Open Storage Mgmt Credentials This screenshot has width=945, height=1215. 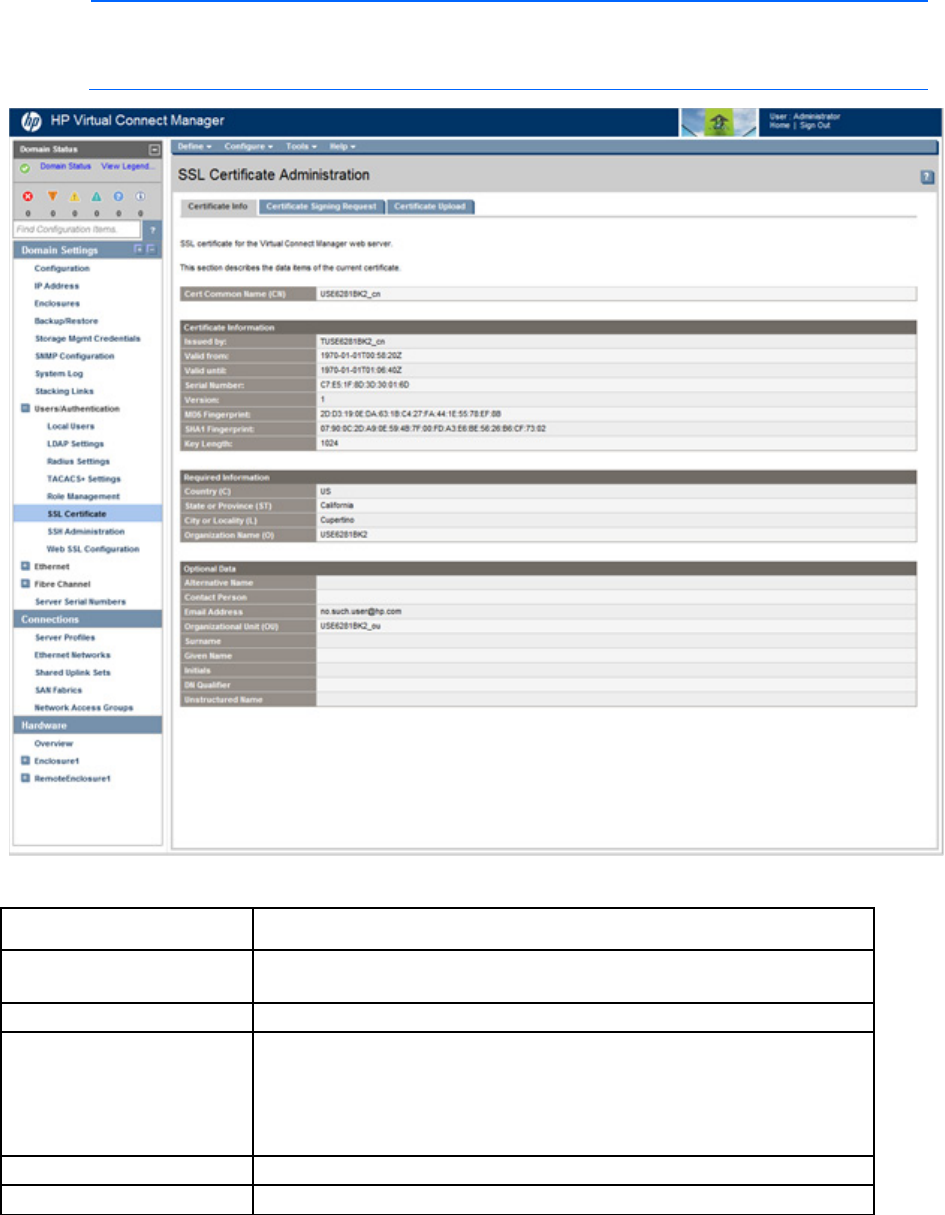88,339
